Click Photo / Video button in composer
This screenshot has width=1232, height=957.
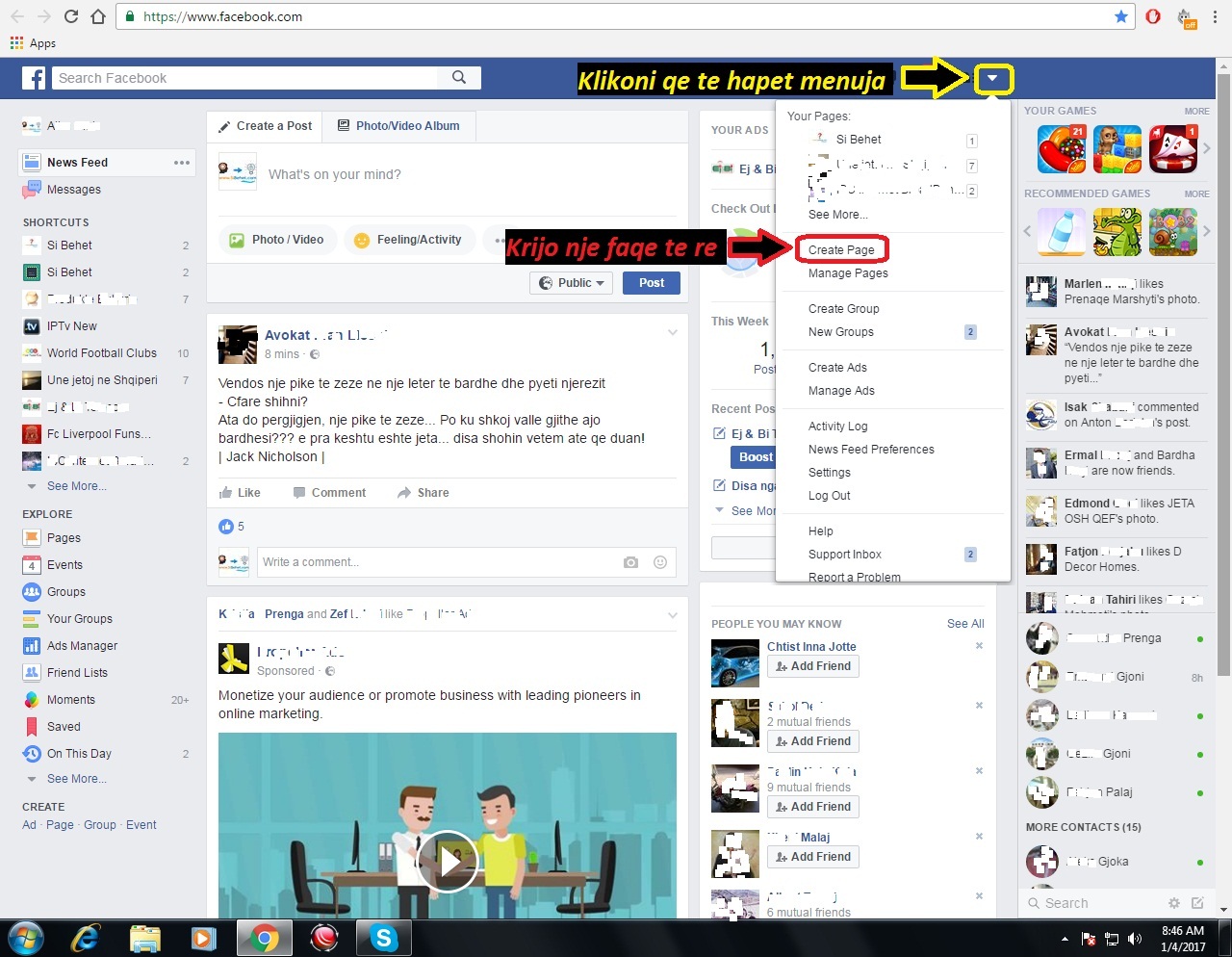tap(278, 240)
